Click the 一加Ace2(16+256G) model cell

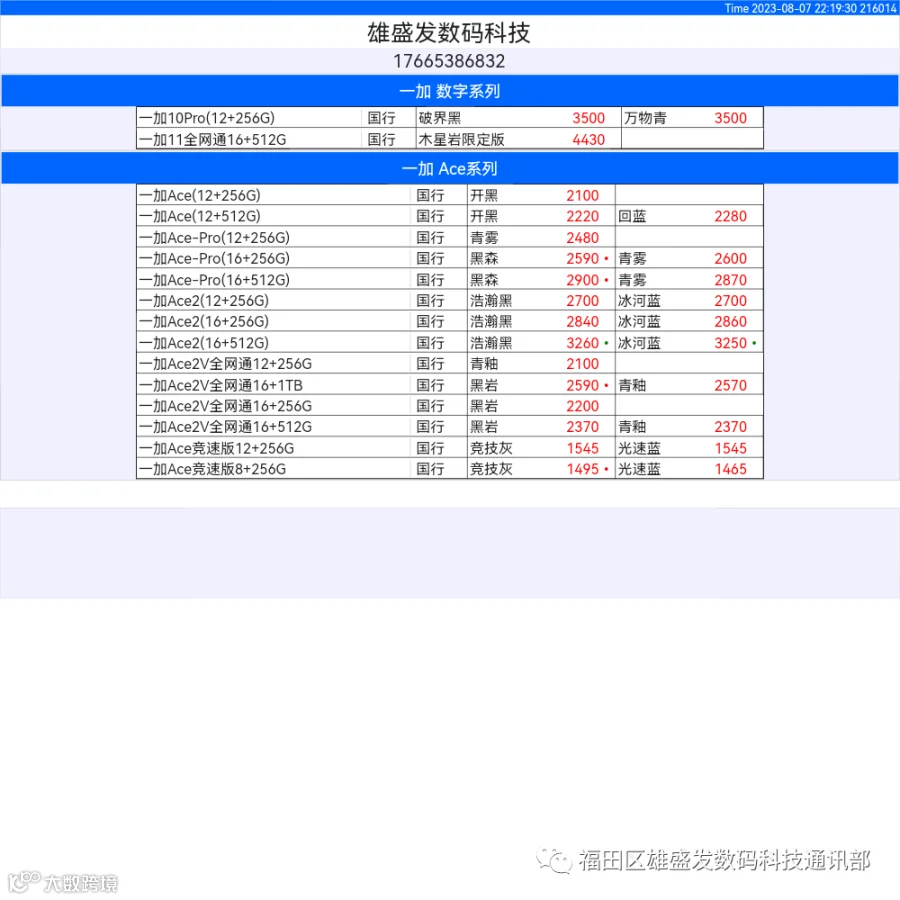pyautogui.click(x=273, y=321)
